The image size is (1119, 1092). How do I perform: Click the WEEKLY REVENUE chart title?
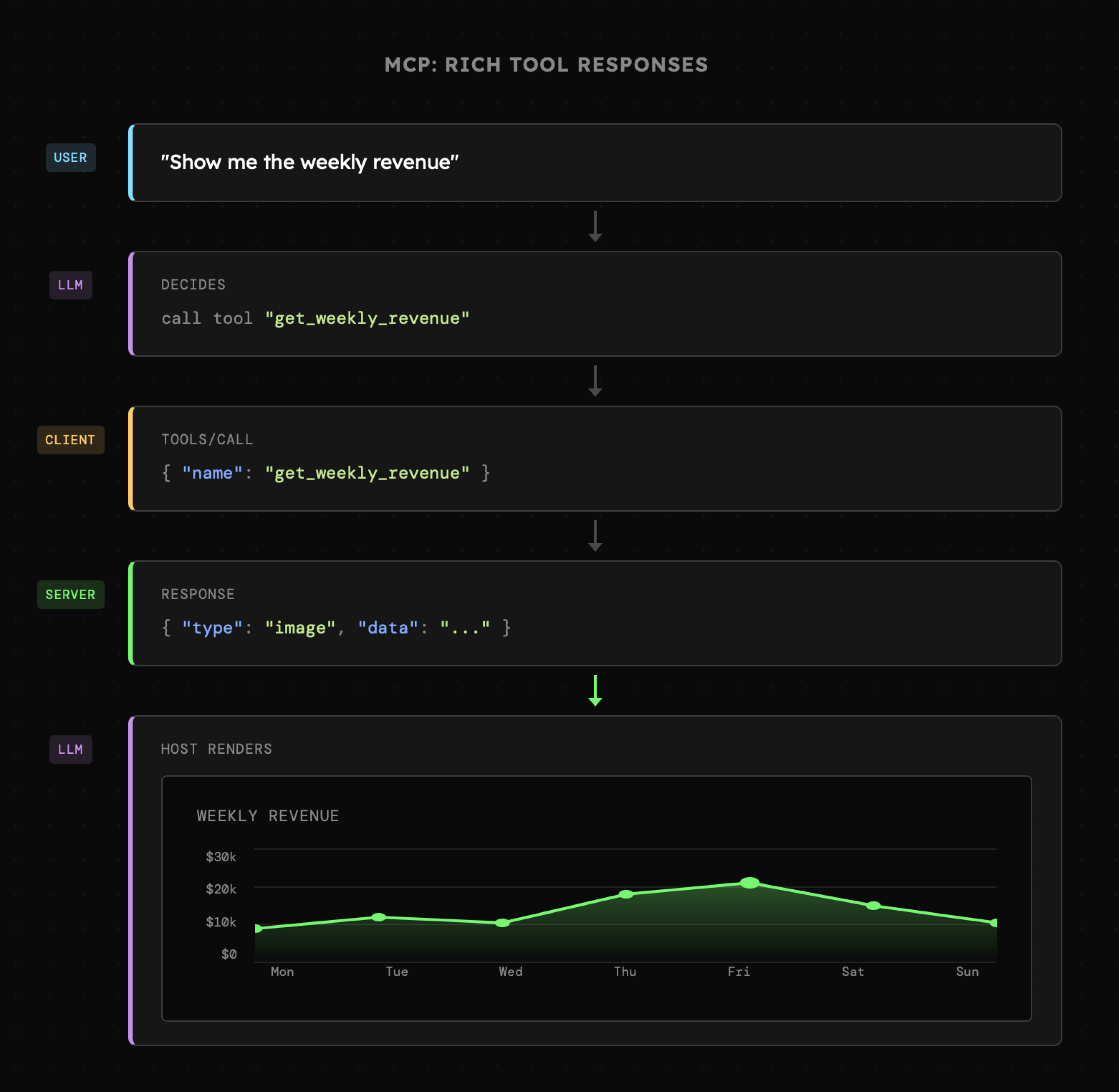tap(268, 815)
